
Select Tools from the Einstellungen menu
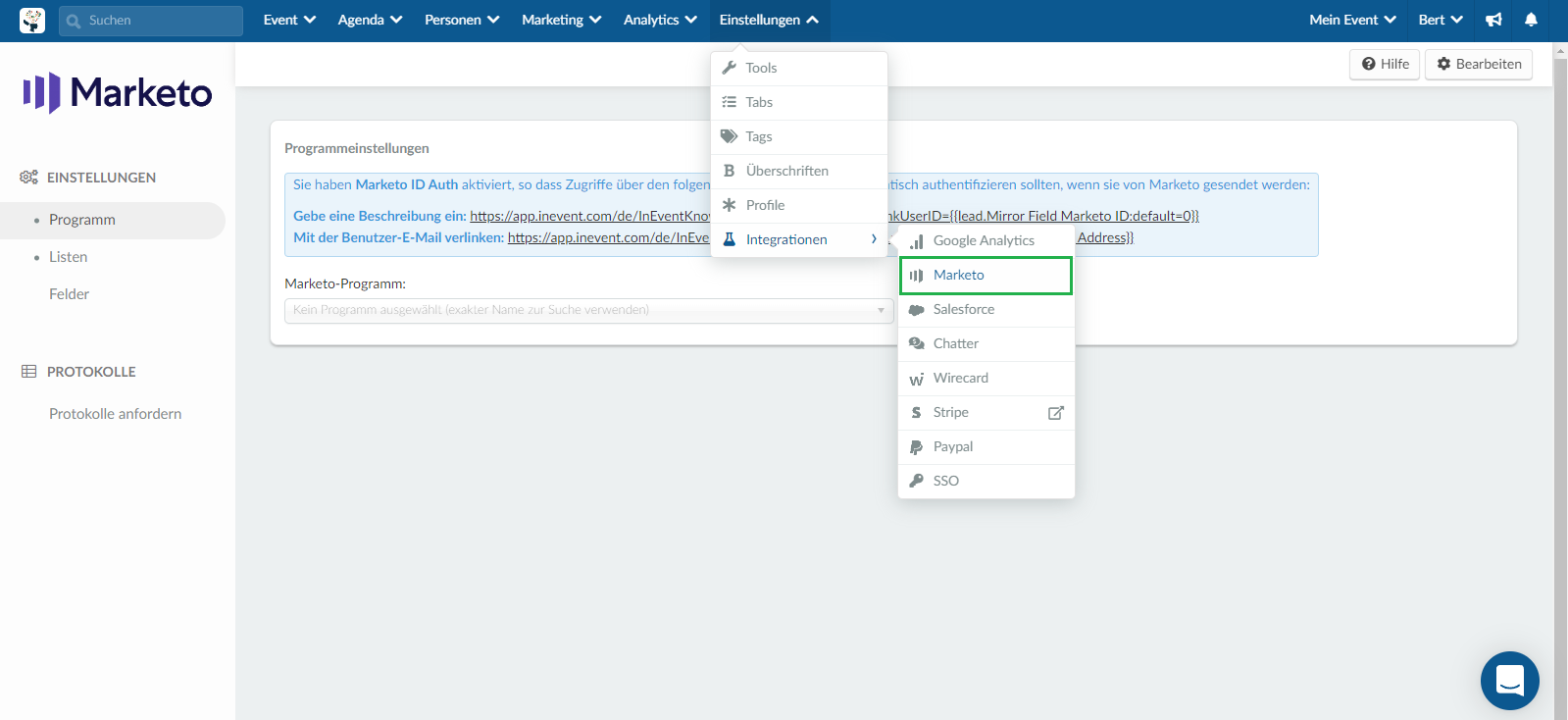pos(799,69)
